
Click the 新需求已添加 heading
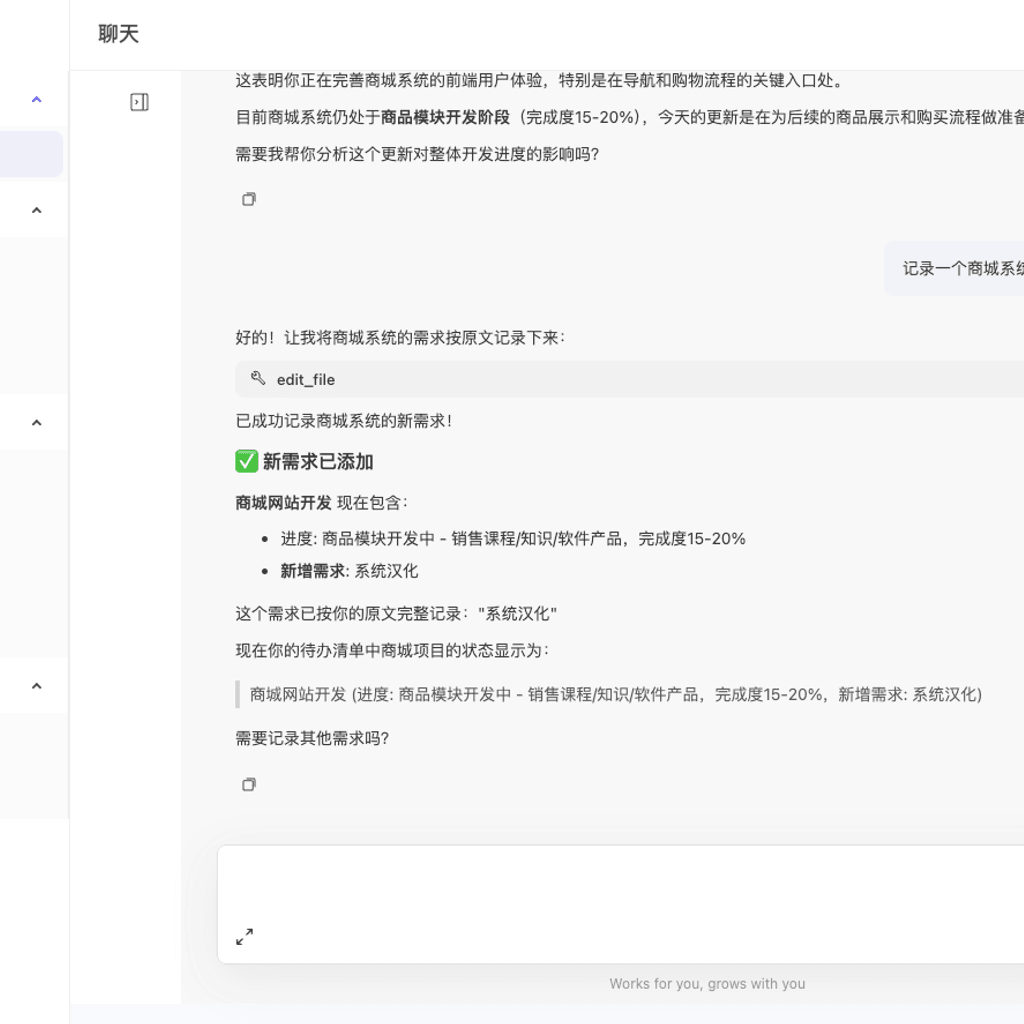(x=318, y=462)
